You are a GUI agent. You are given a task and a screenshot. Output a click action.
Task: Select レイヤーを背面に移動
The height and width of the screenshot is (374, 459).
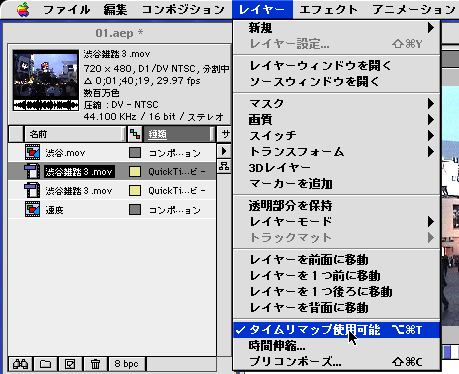tap(337, 308)
